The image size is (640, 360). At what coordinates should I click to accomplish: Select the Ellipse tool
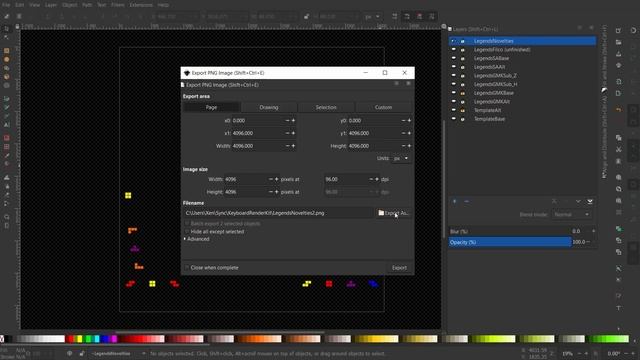tap(7, 59)
